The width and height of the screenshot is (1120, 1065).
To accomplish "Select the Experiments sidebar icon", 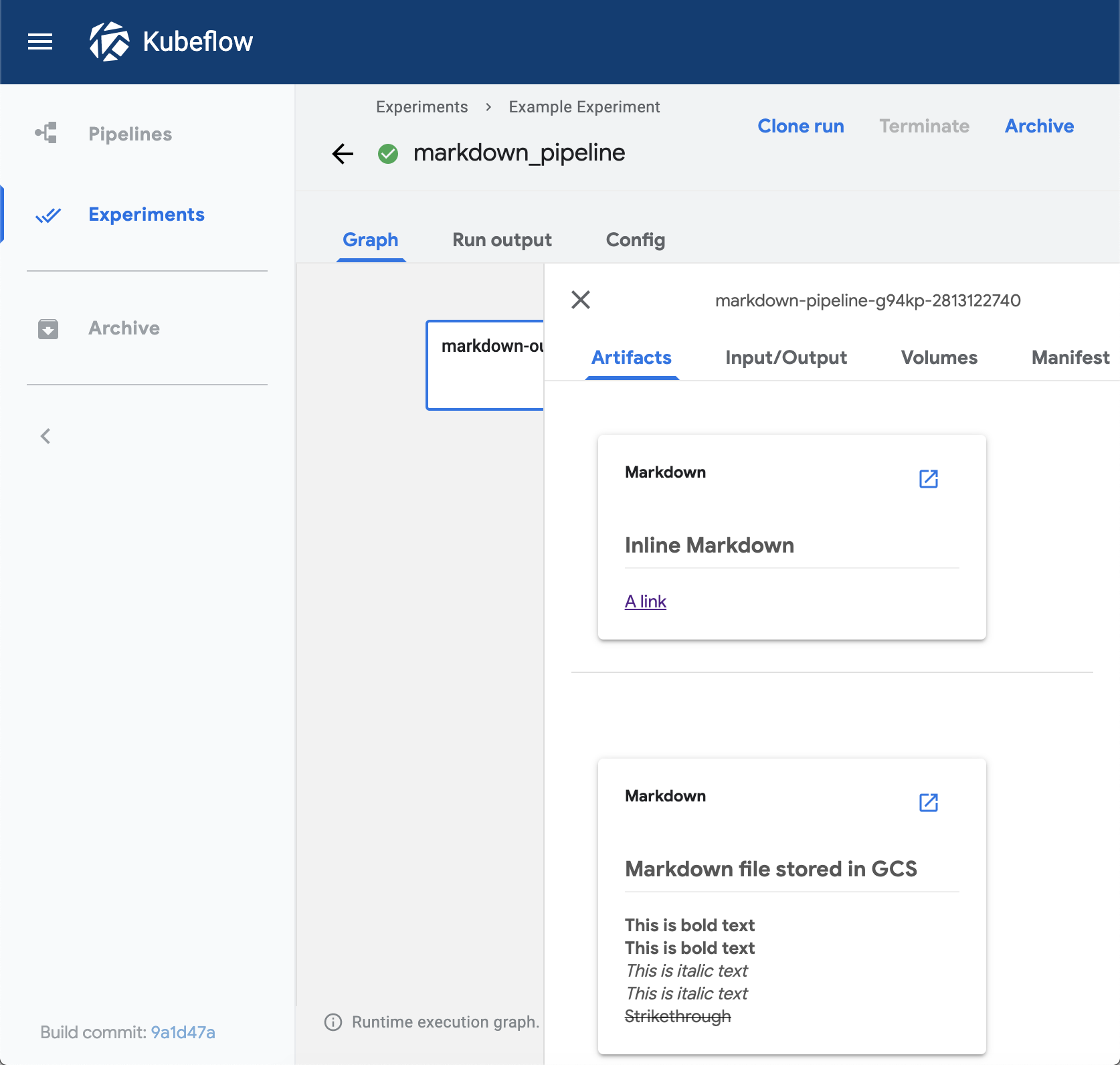I will coord(48,215).
